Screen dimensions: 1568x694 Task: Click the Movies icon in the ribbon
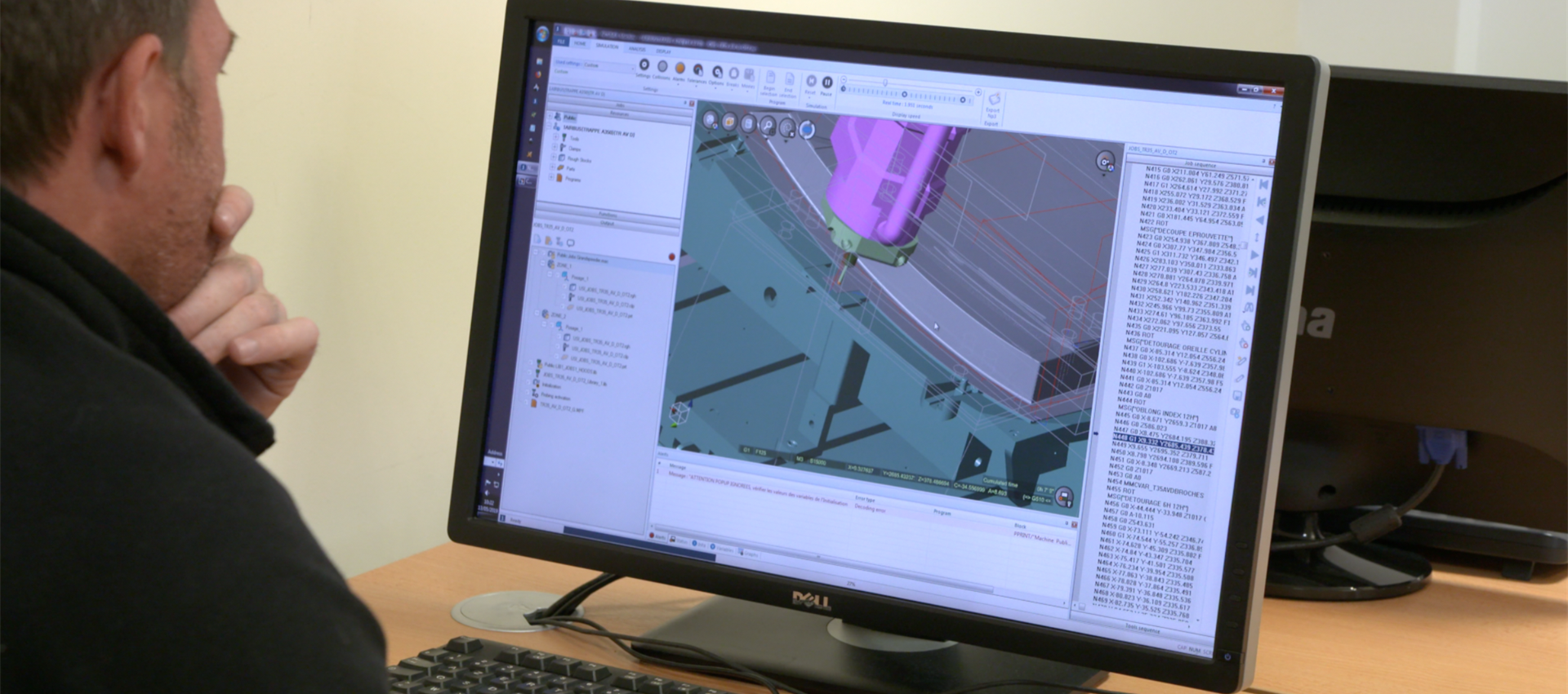point(749,75)
